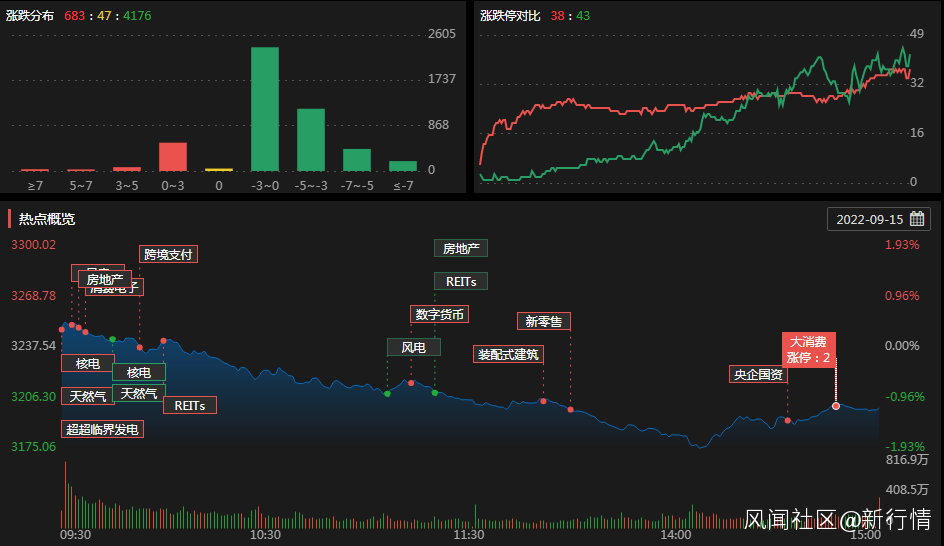Open the calendar icon beside the date
The height and width of the screenshot is (546, 944).
[916, 219]
